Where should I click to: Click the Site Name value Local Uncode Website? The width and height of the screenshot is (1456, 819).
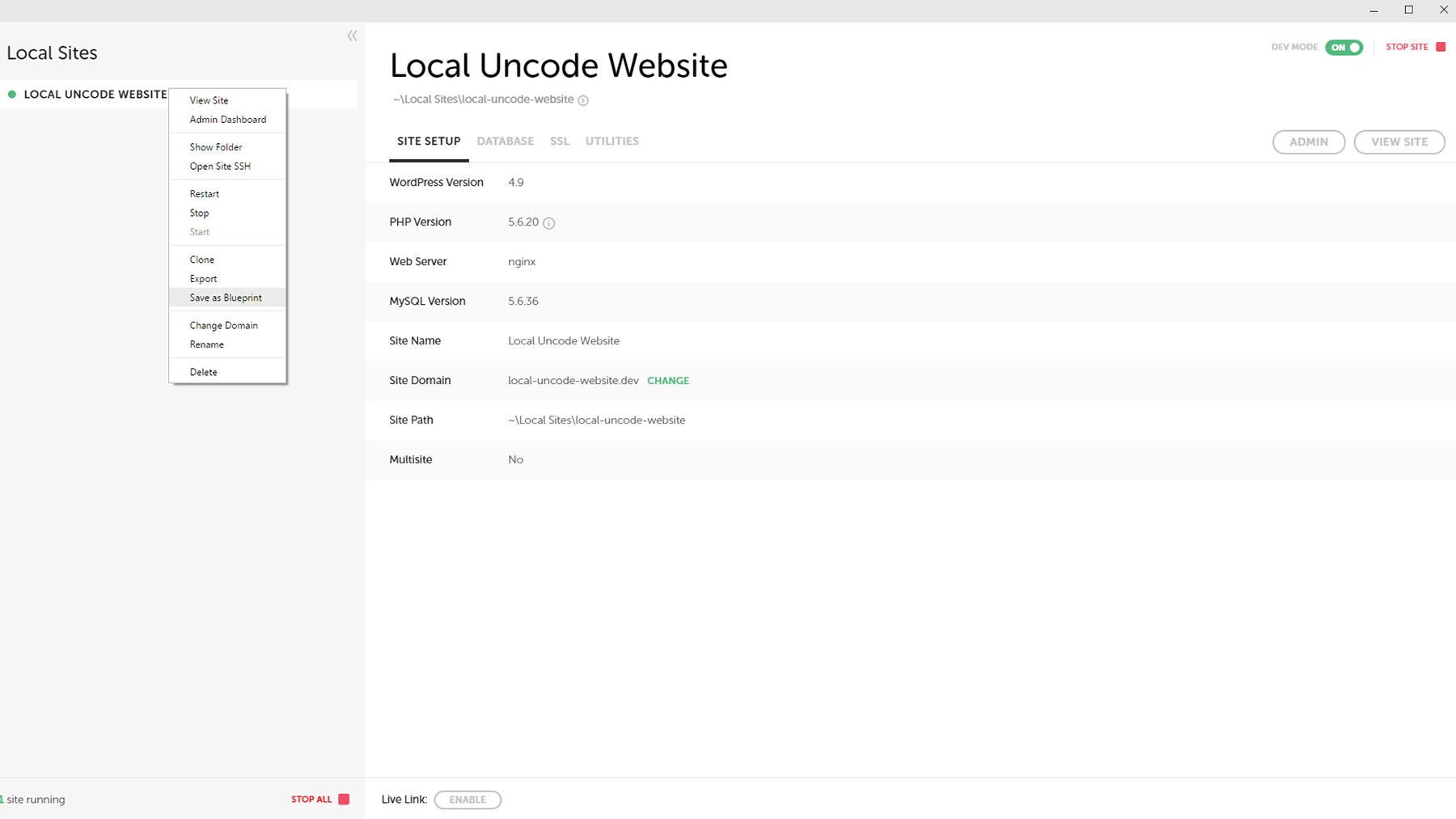pos(564,341)
